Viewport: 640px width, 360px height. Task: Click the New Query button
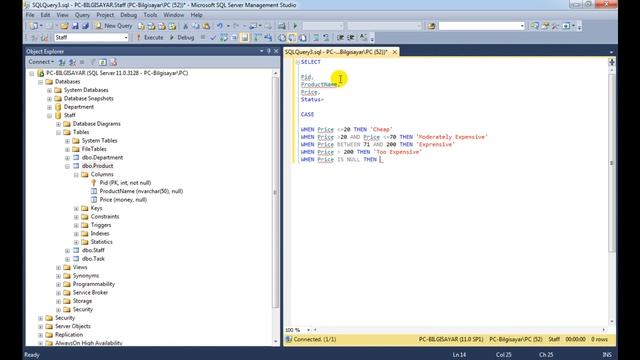[113, 26]
